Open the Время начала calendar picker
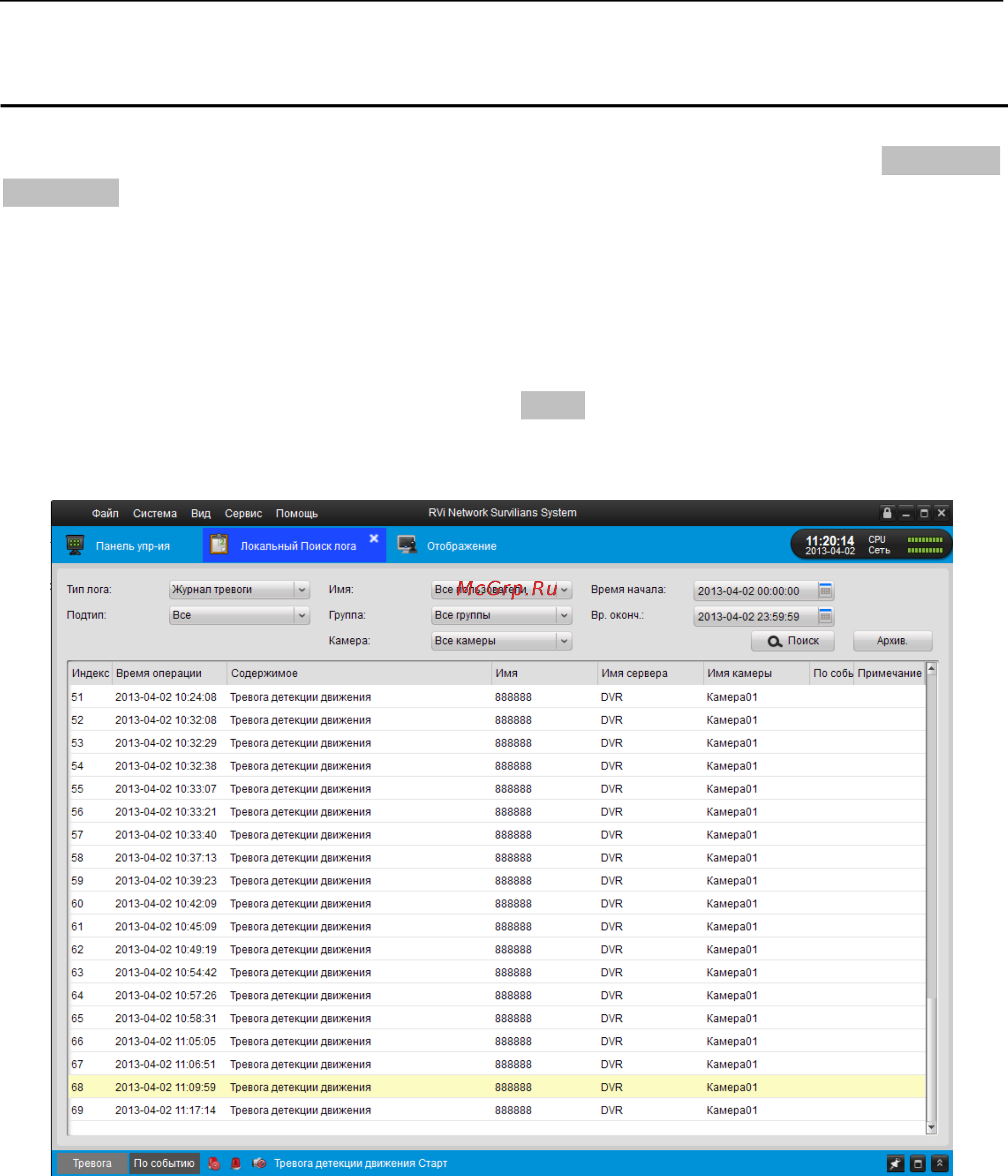1008x1176 pixels. pos(826,590)
